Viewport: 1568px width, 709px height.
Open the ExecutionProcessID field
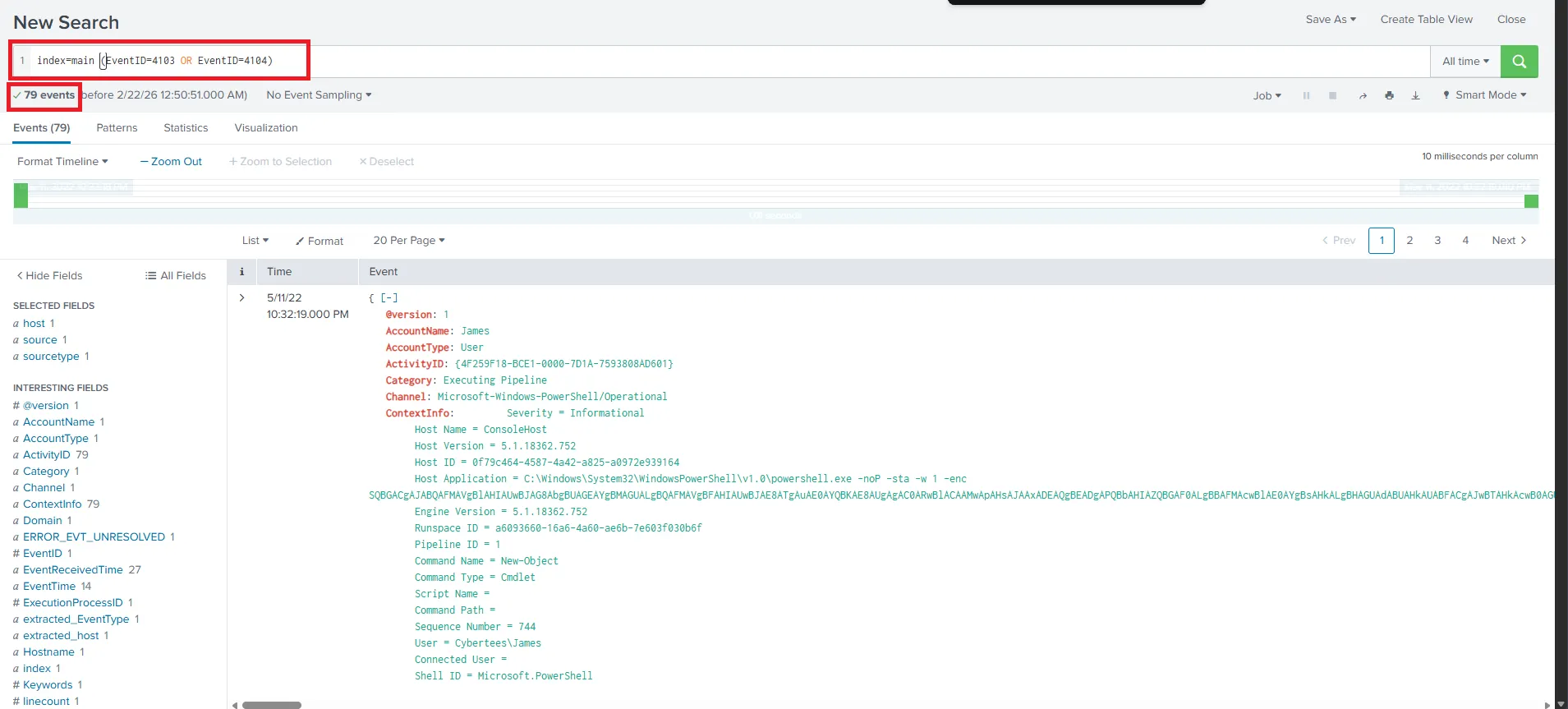pos(73,602)
